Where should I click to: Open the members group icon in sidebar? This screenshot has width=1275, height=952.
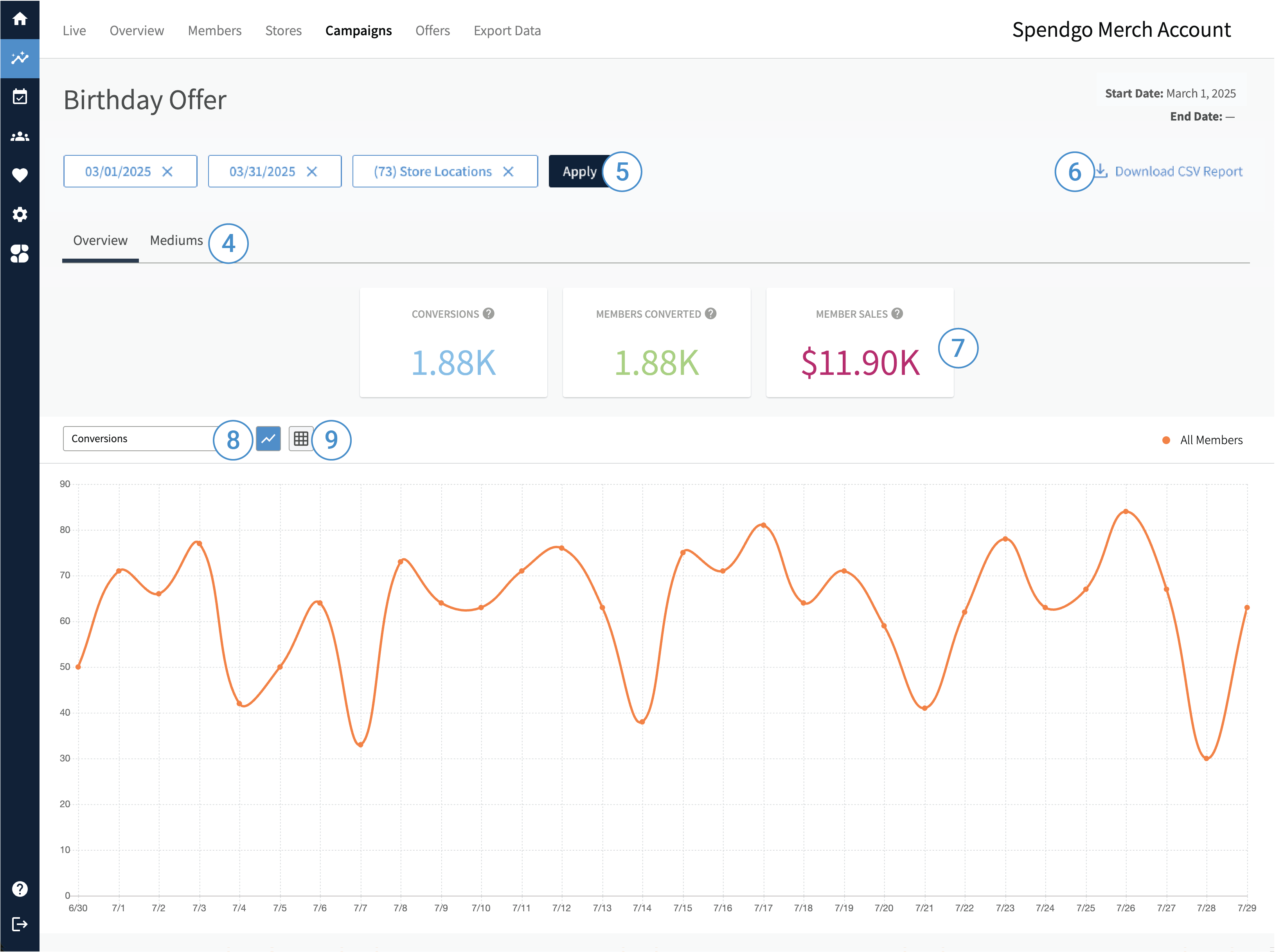click(20, 137)
